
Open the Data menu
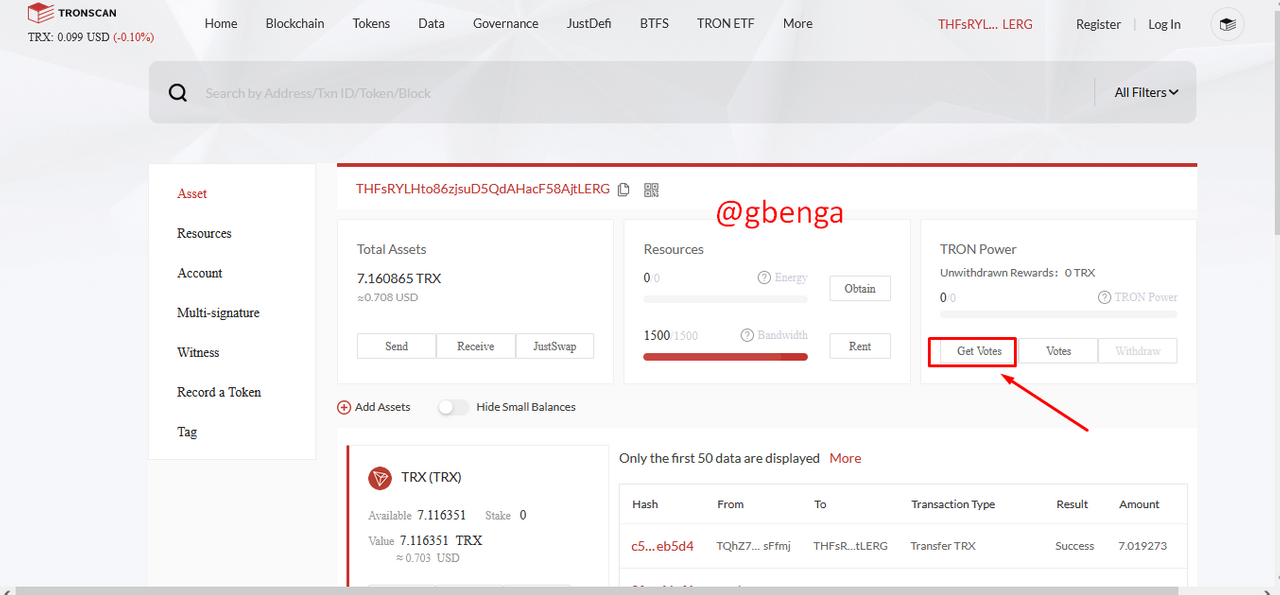[x=431, y=23]
